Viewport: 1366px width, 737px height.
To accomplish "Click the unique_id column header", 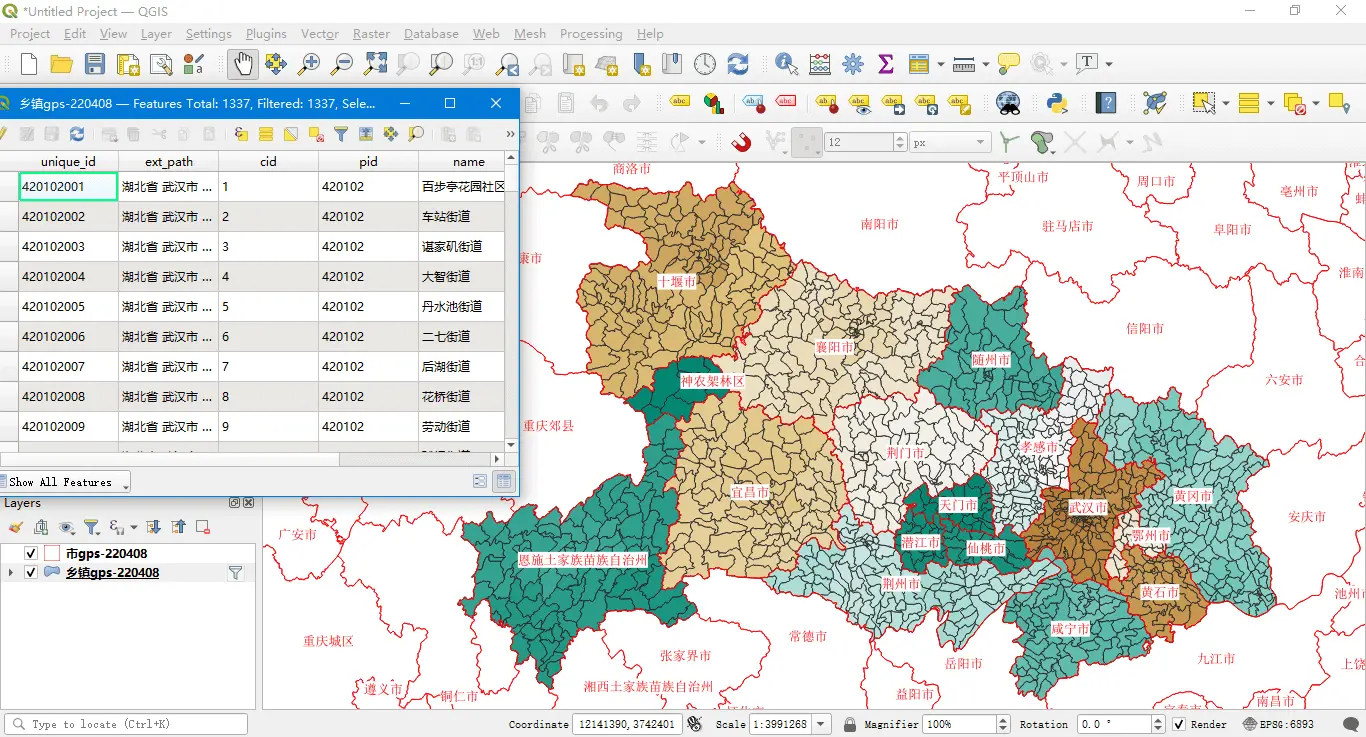I will (x=68, y=161).
